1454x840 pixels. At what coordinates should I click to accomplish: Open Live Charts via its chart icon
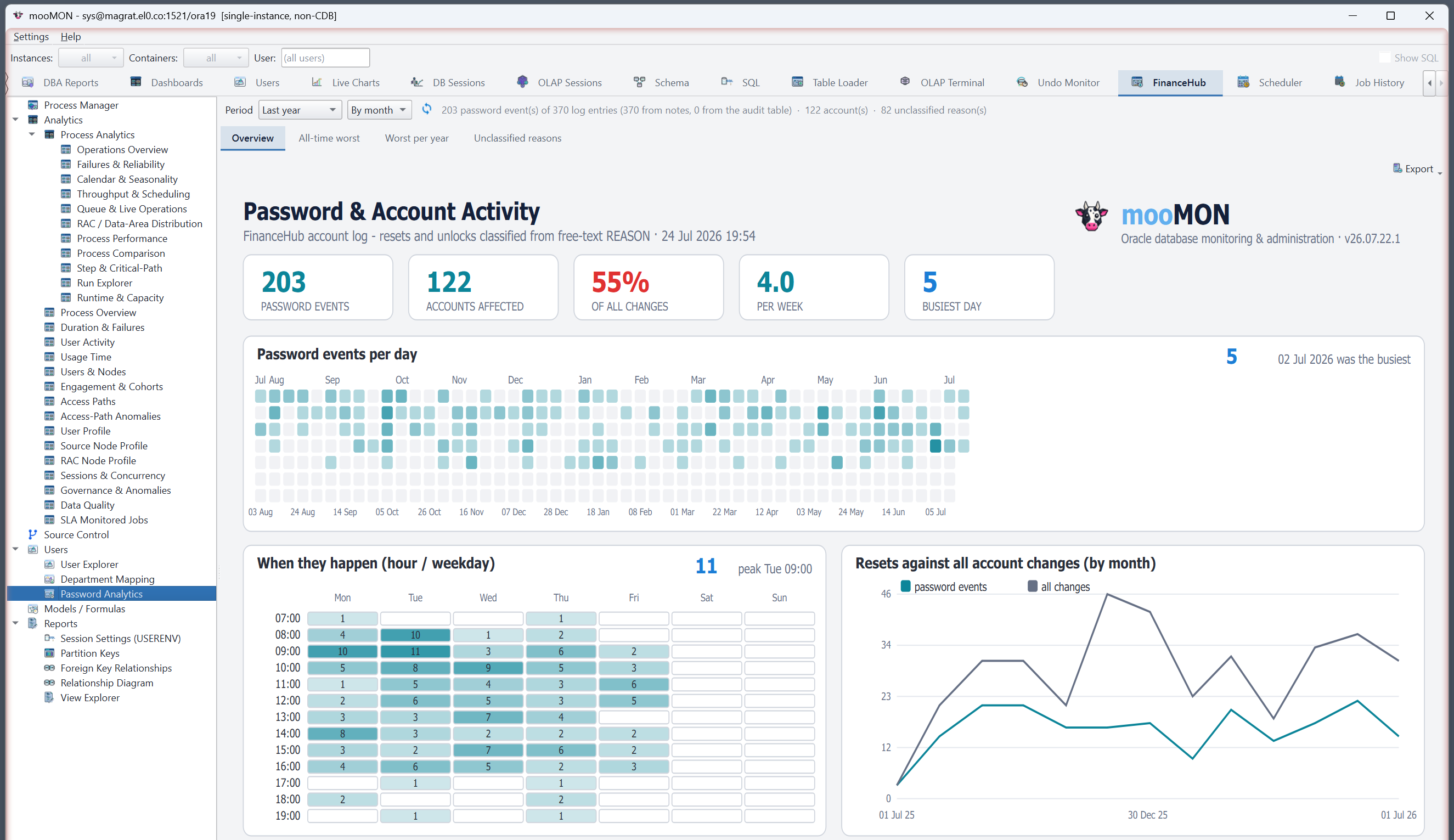317,82
